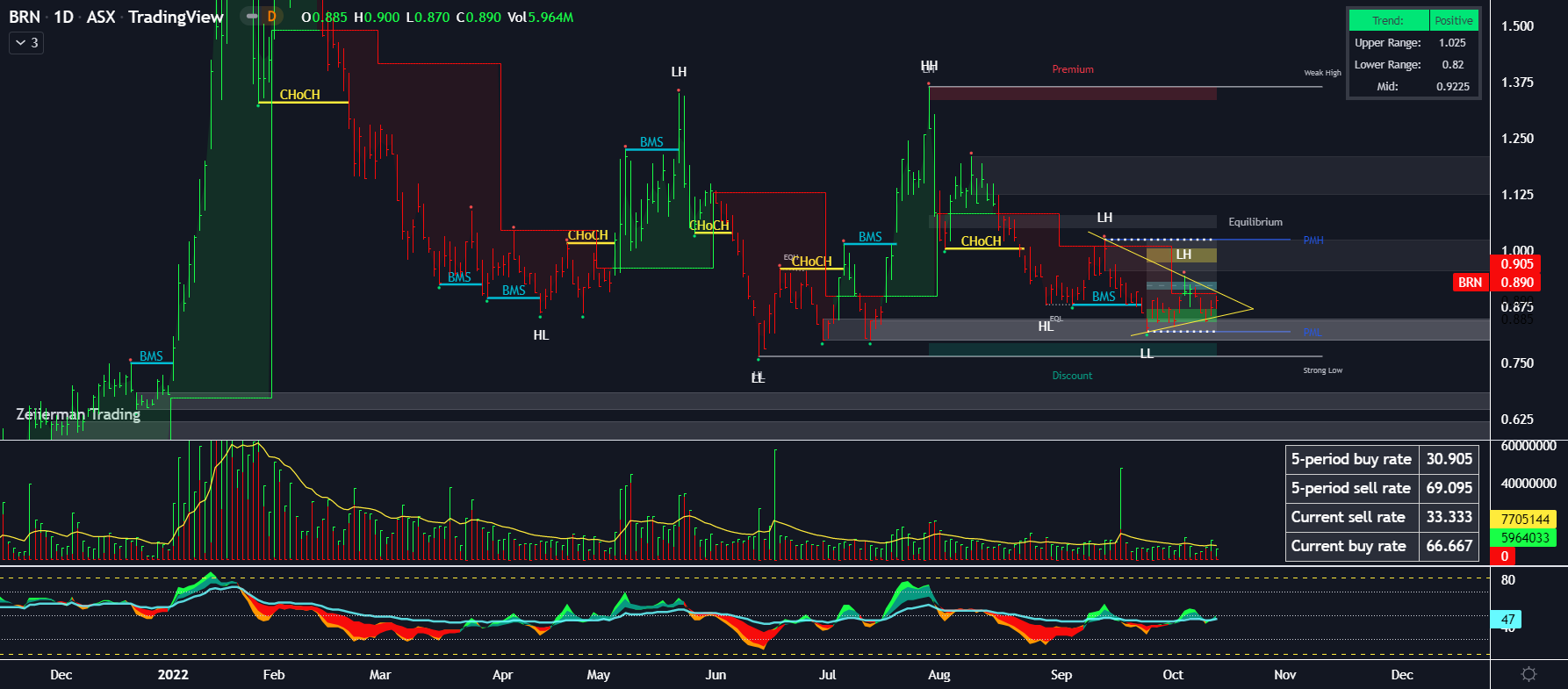
Task: Click the red Premium zone label
Action: tap(1072, 69)
